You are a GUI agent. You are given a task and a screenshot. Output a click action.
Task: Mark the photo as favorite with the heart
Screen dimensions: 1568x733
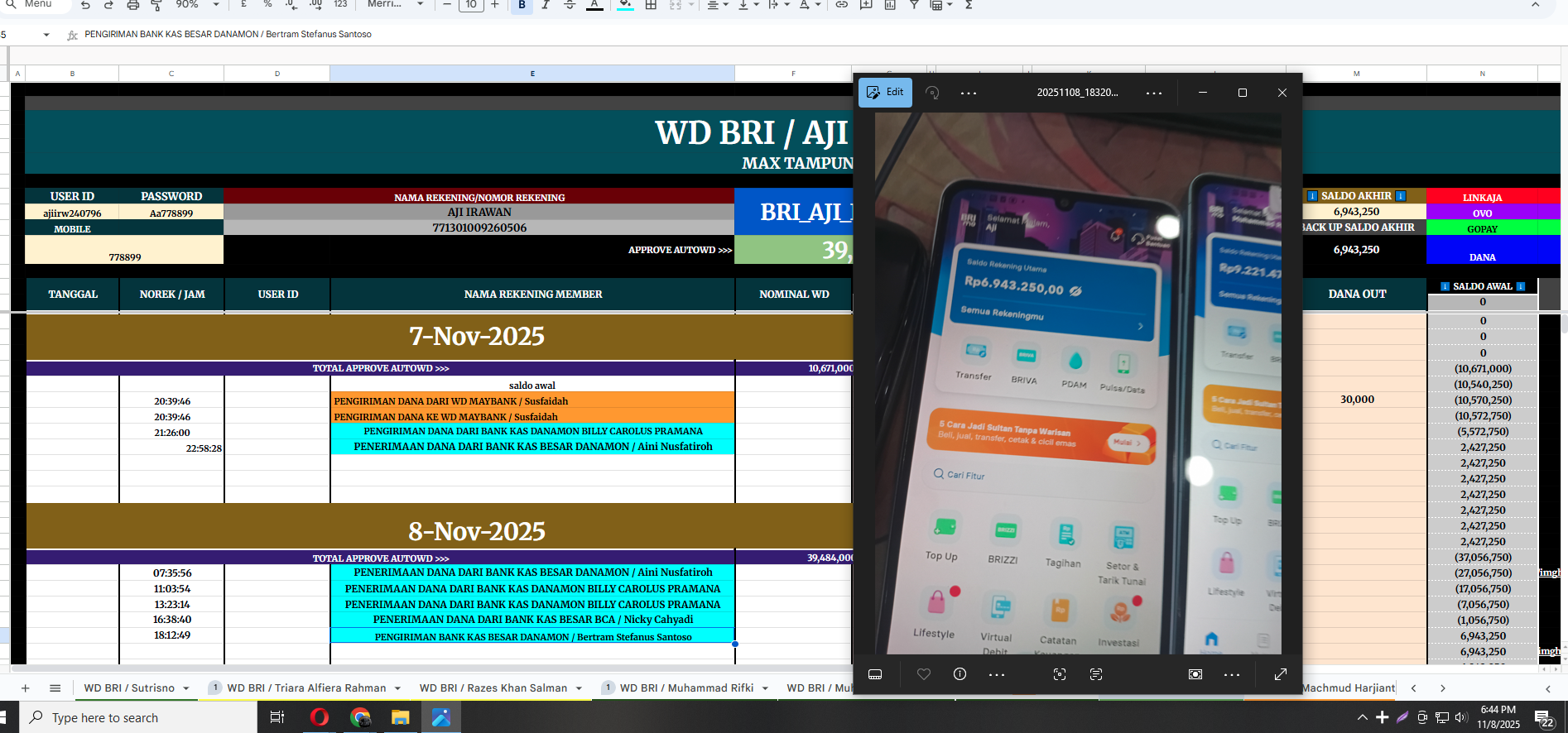coord(924,674)
